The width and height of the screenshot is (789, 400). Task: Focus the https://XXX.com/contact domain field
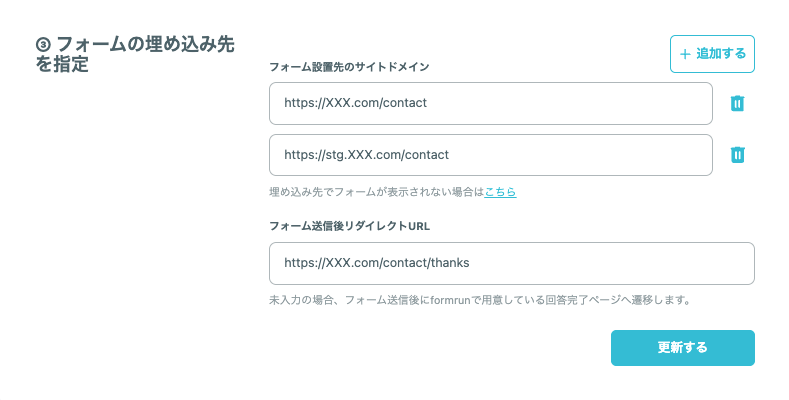[x=491, y=103]
